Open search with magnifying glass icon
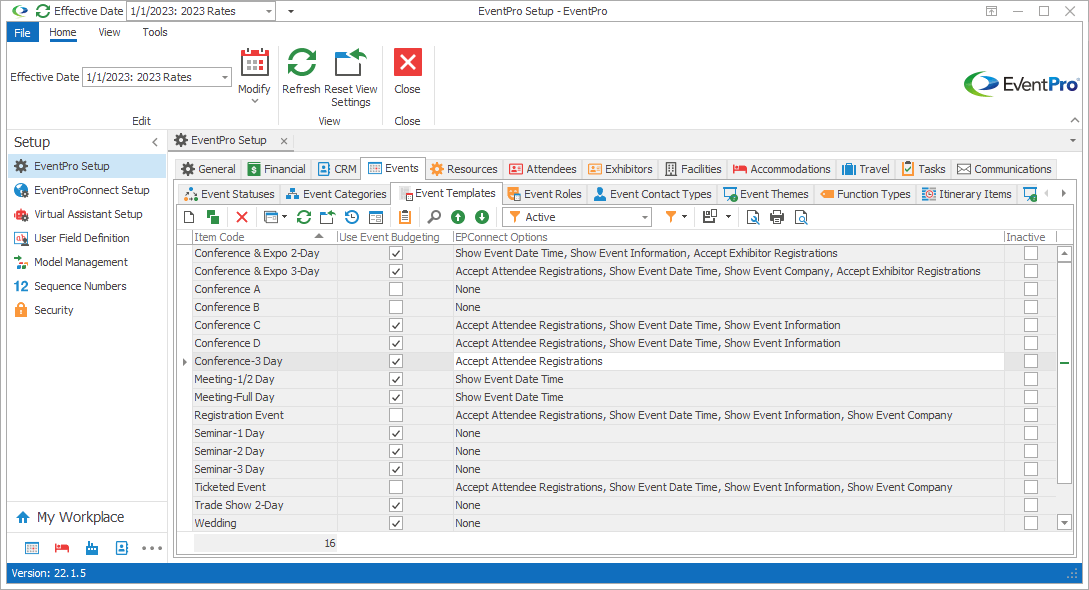The height and width of the screenshot is (590, 1089). point(434,217)
